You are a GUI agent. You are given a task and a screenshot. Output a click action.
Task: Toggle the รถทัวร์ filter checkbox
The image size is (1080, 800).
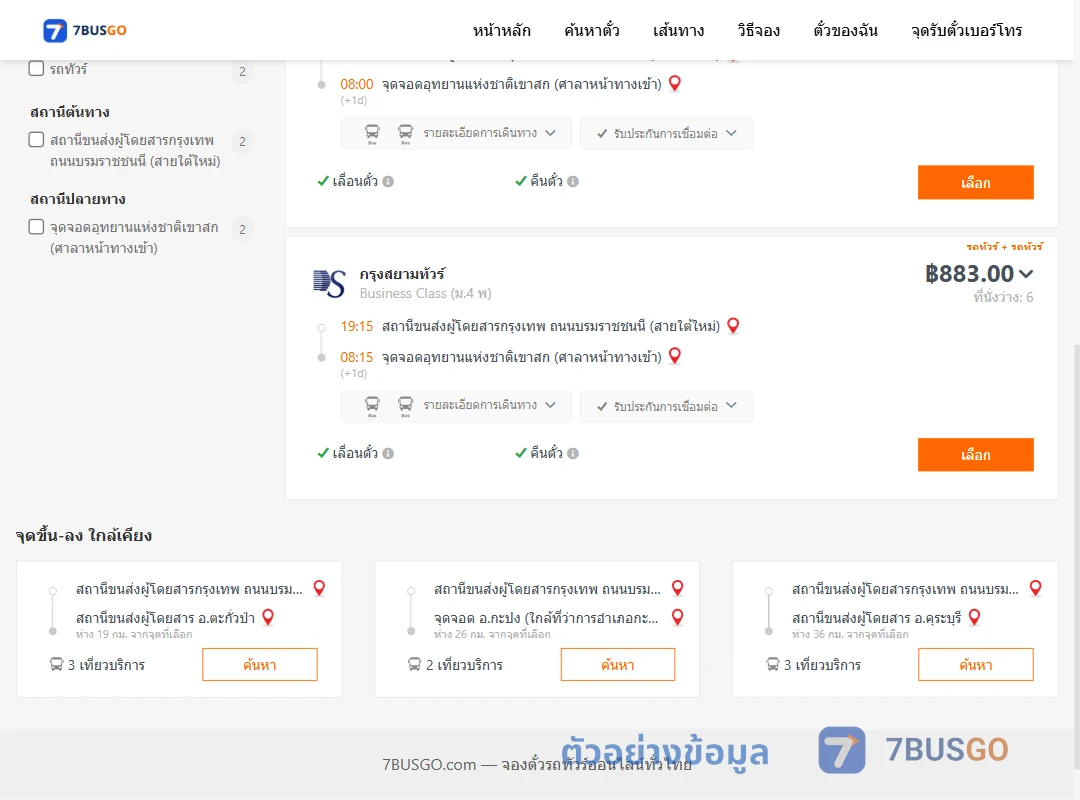click(x=37, y=69)
